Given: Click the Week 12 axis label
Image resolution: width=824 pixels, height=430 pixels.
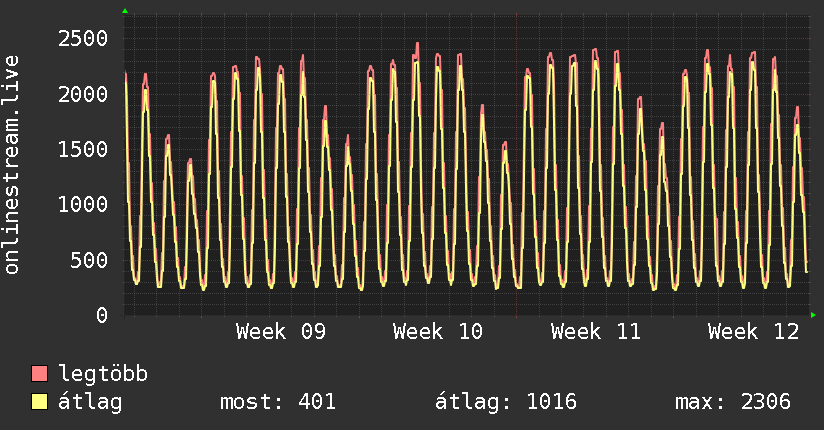Looking at the screenshot, I should coord(753,332).
